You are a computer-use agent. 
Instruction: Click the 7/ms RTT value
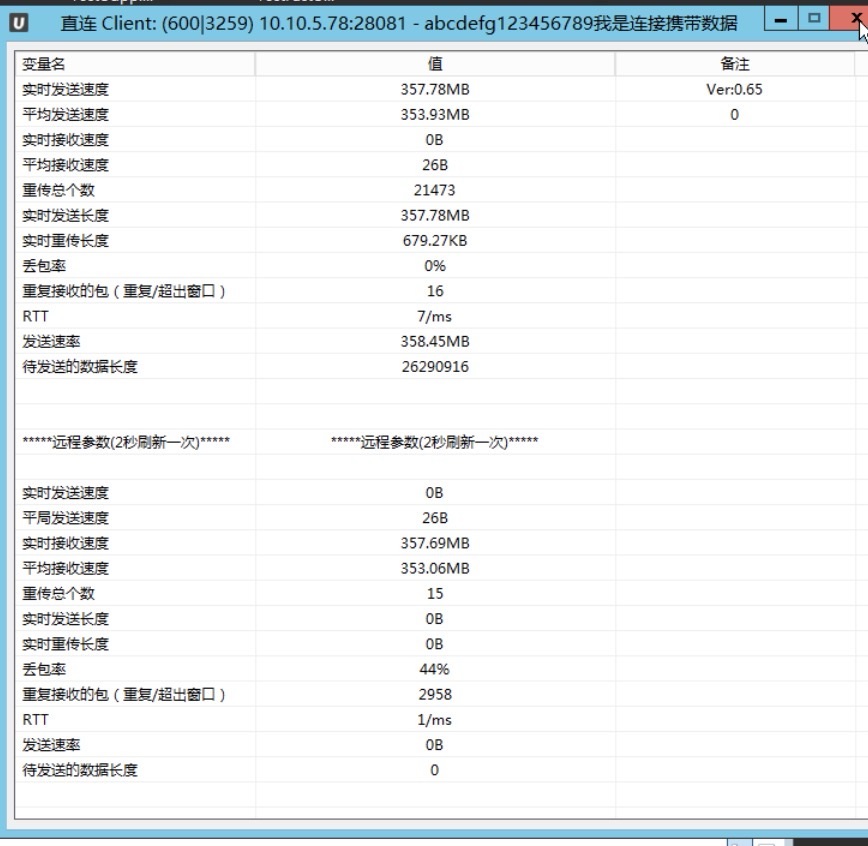pos(435,316)
